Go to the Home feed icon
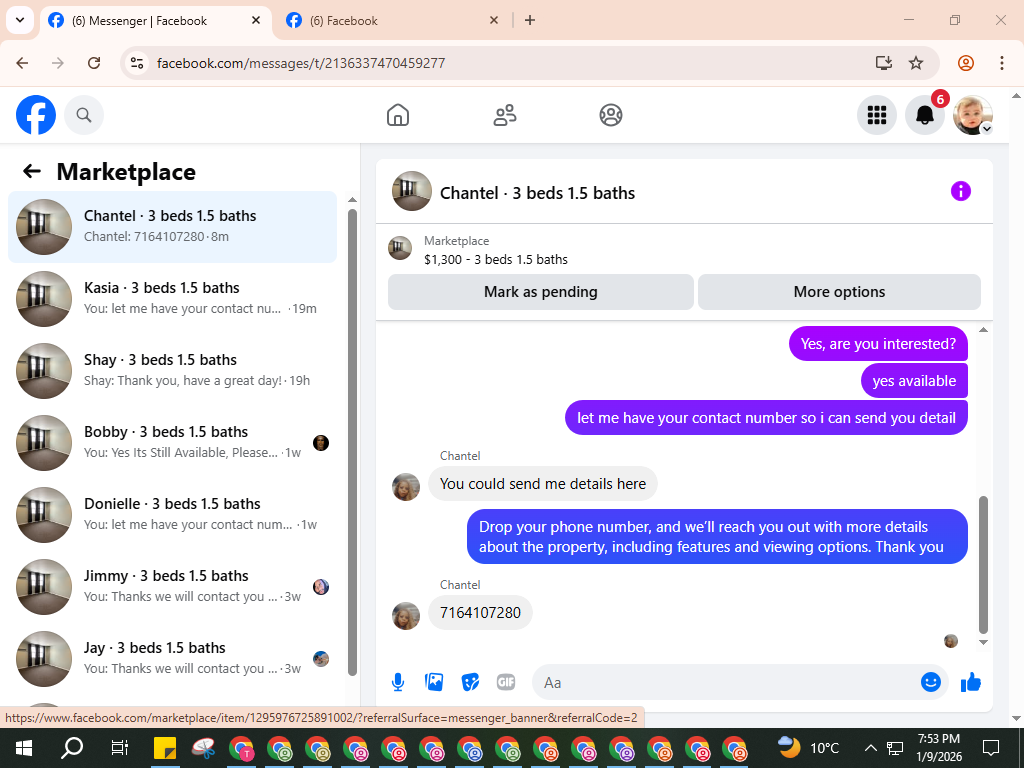The image size is (1024, 768). pyautogui.click(x=398, y=115)
